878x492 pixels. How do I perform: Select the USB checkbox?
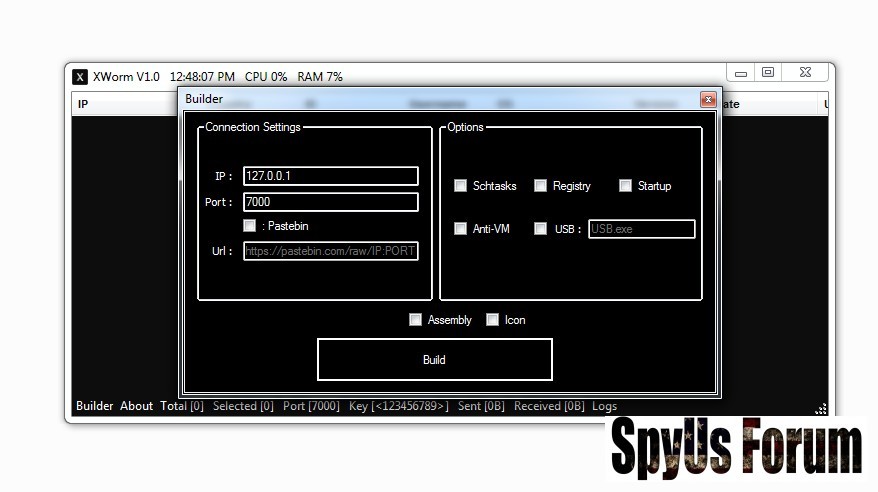[x=541, y=229]
